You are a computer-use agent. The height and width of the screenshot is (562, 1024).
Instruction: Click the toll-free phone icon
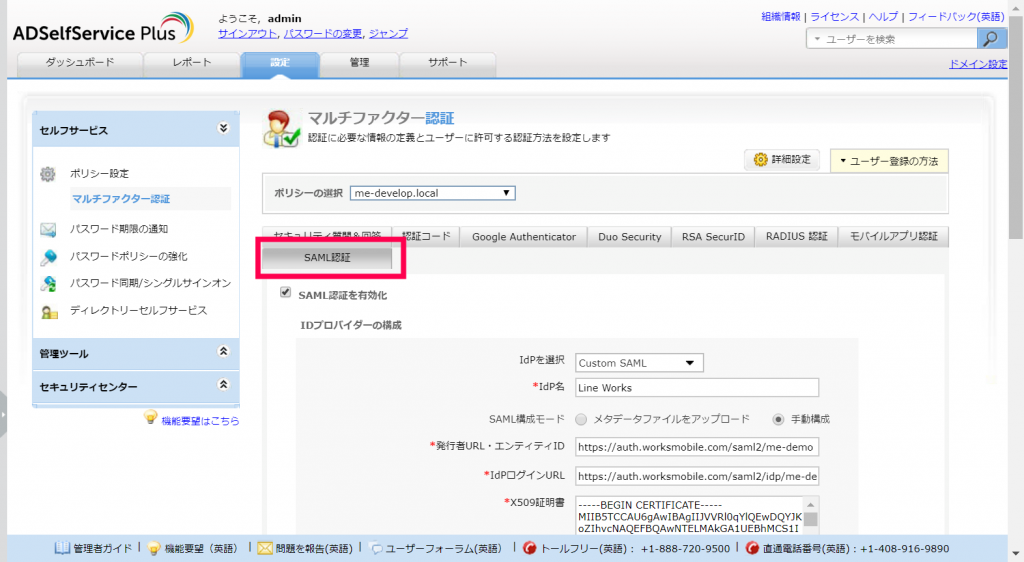pos(529,548)
